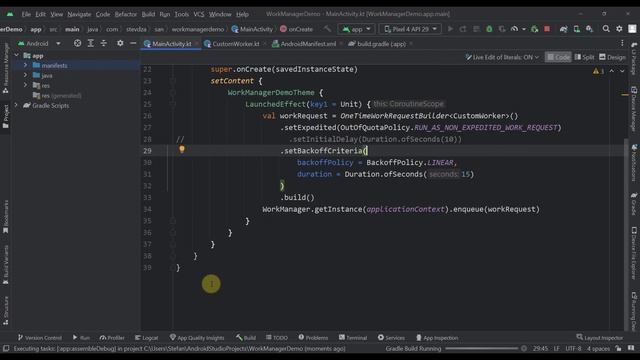Image resolution: width=640 pixels, height=360 pixels.
Task: Click the Apply Code Changes icon
Action: point(476,29)
